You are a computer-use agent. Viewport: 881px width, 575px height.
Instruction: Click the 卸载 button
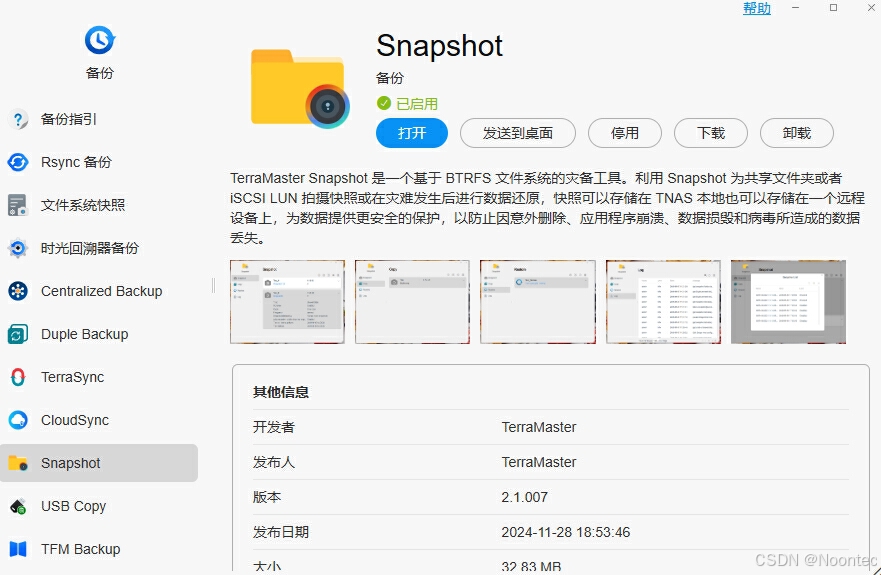click(x=797, y=133)
